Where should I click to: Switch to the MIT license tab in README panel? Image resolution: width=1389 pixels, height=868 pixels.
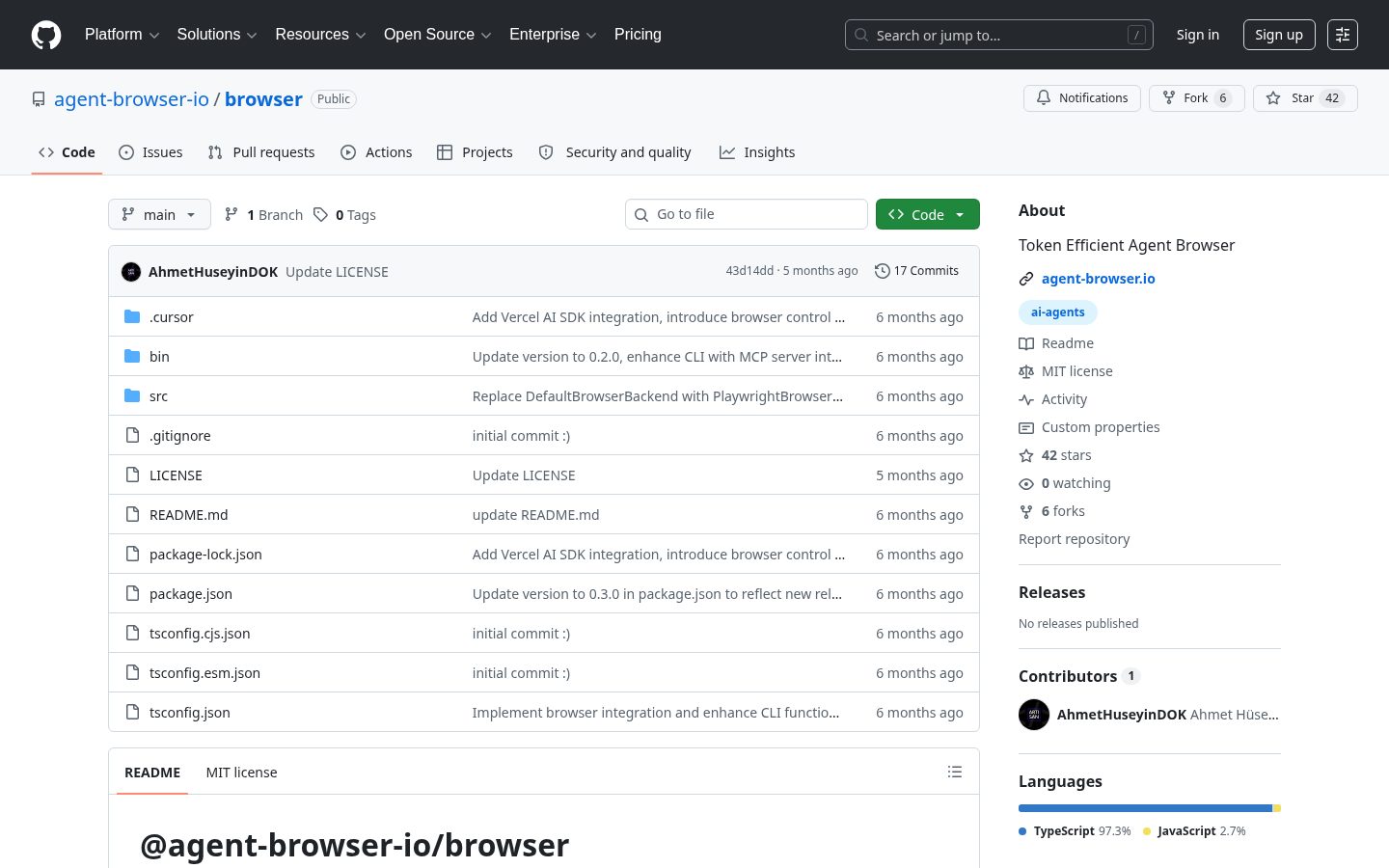(241, 773)
